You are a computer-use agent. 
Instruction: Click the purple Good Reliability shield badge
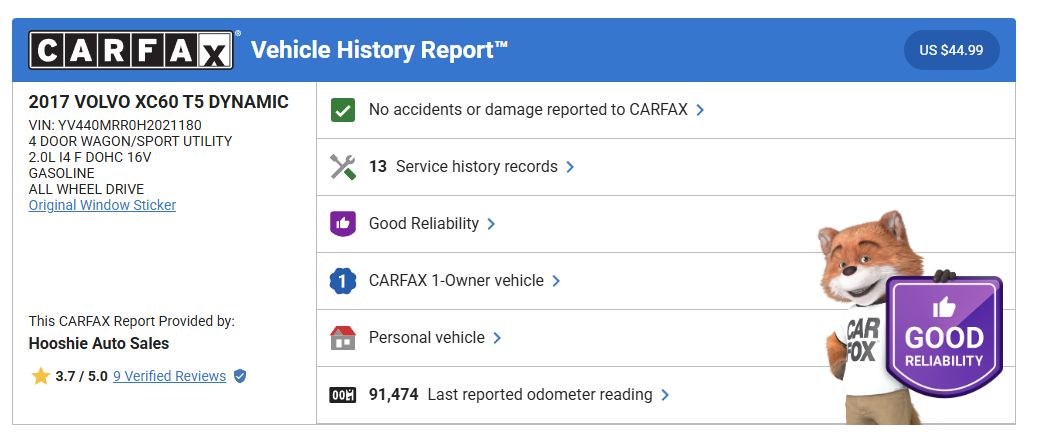pyautogui.click(x=944, y=335)
